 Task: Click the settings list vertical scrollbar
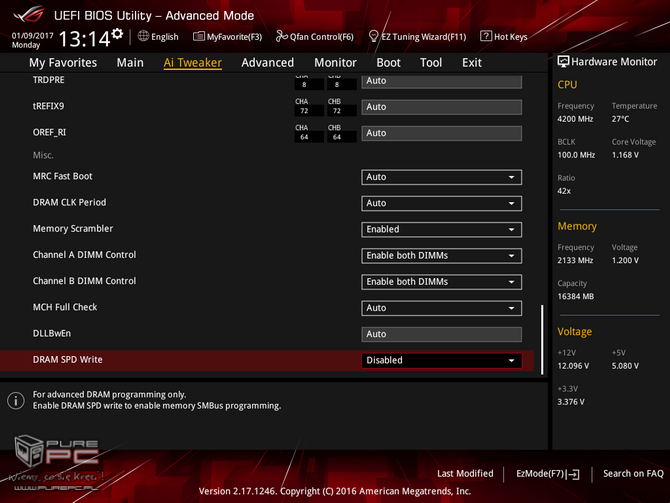coord(542,340)
